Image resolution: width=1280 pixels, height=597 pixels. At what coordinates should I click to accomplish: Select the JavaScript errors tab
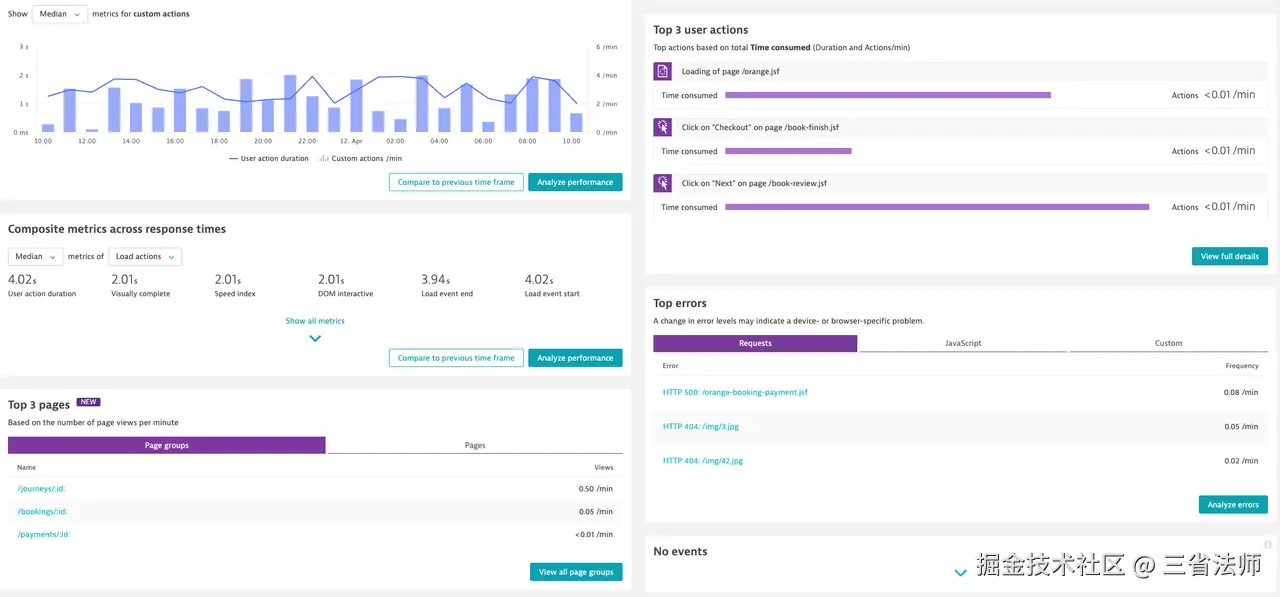[x=963, y=343]
